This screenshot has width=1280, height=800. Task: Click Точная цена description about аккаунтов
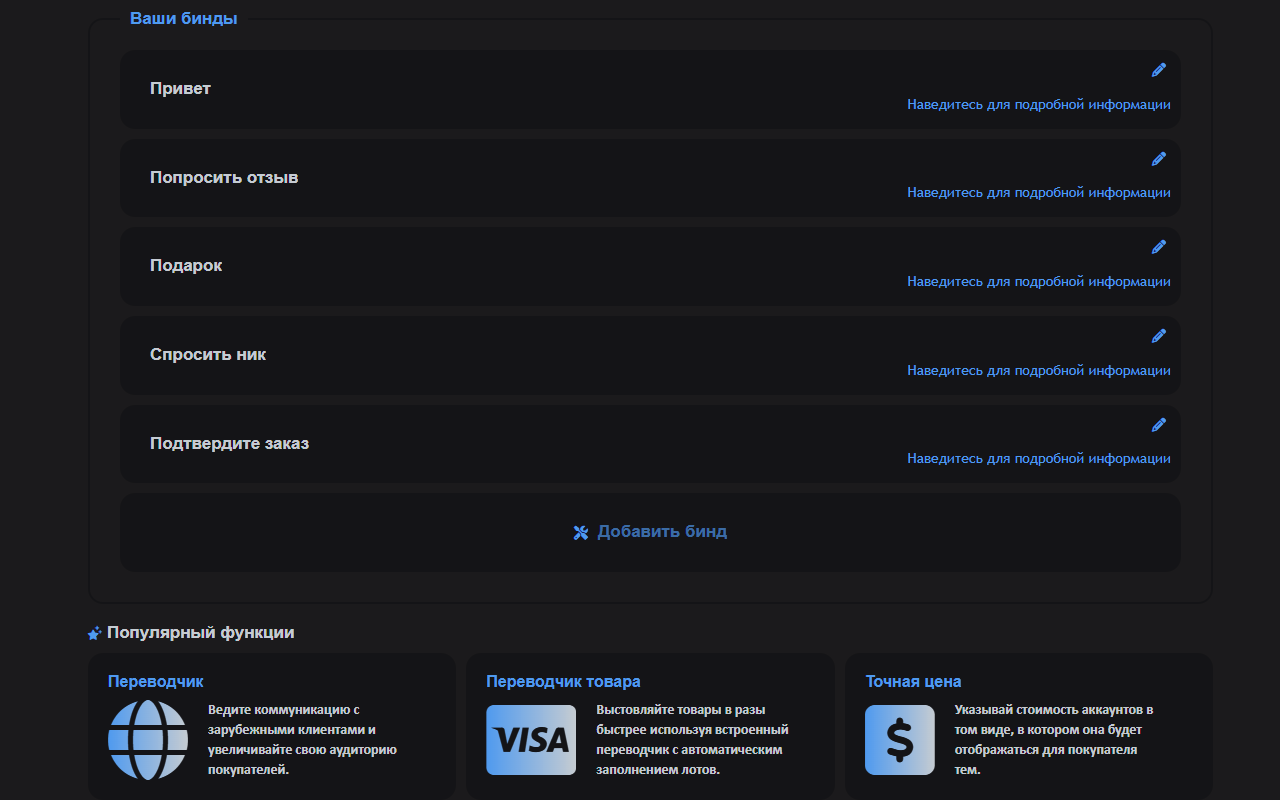(x=1054, y=740)
